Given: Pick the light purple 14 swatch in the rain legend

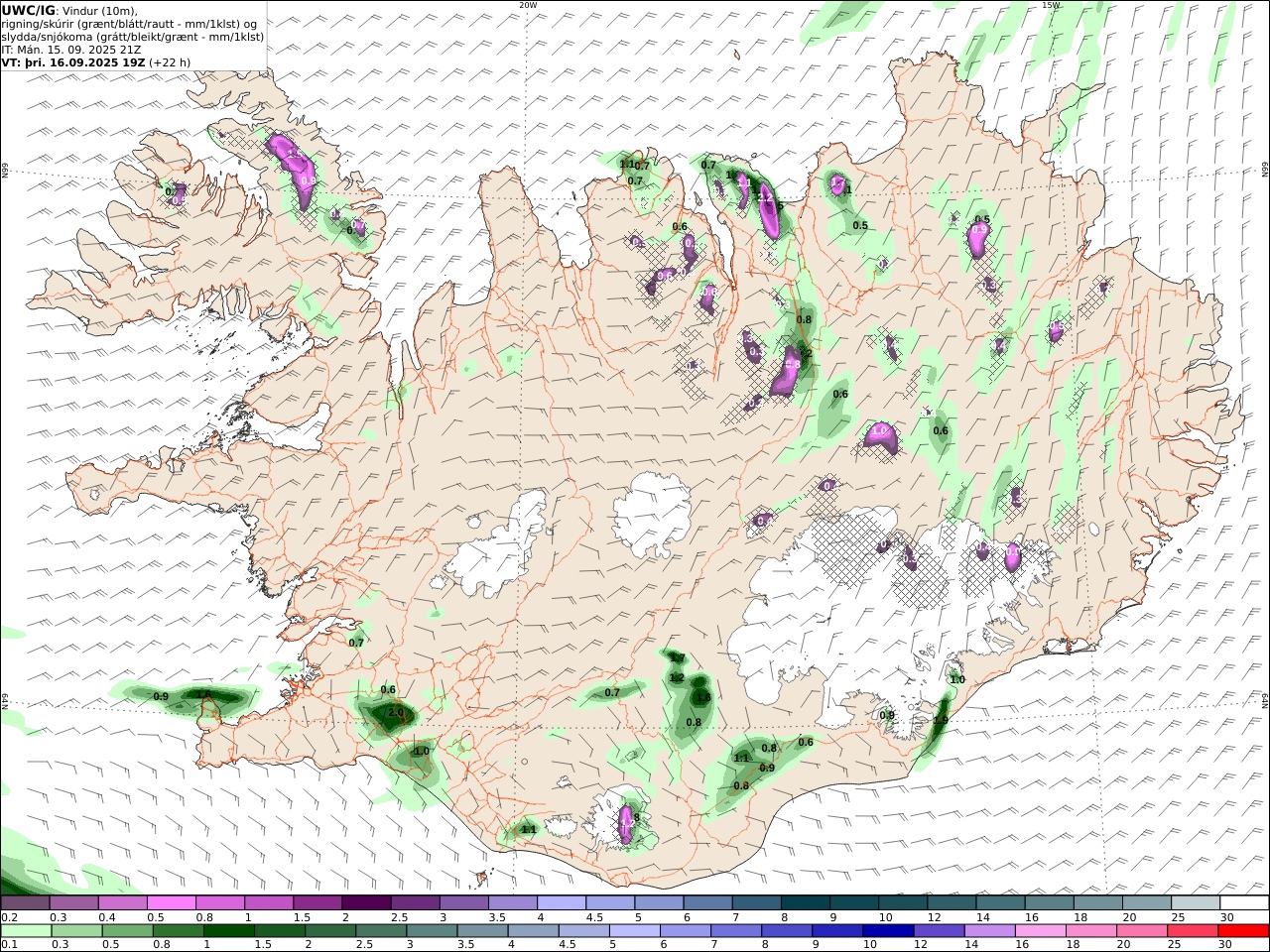Looking at the screenshot, I should [x=989, y=931].
